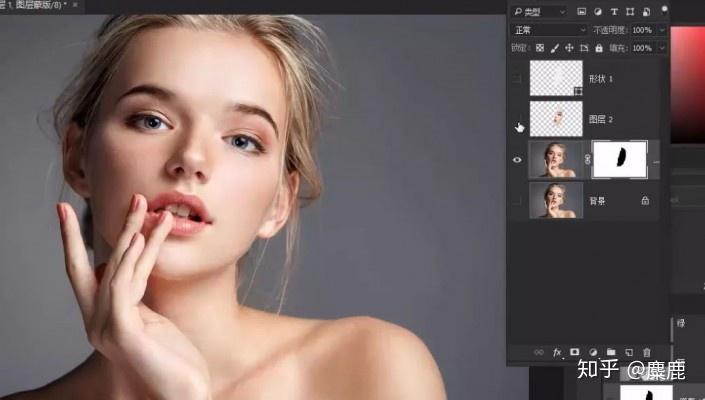The height and width of the screenshot is (400, 705).
Task: Click the type layer filter icon
Action: [x=614, y=12]
